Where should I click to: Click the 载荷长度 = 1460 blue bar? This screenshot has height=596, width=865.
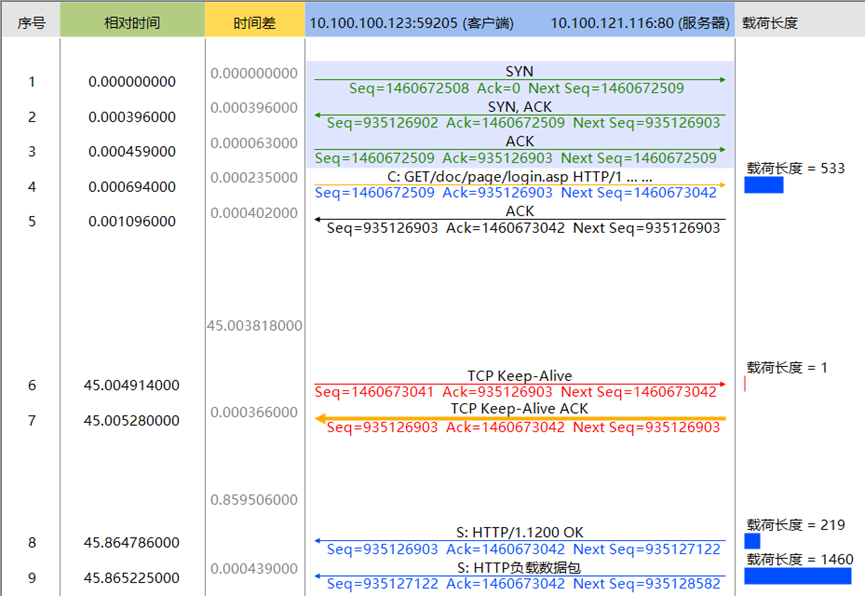click(x=798, y=576)
